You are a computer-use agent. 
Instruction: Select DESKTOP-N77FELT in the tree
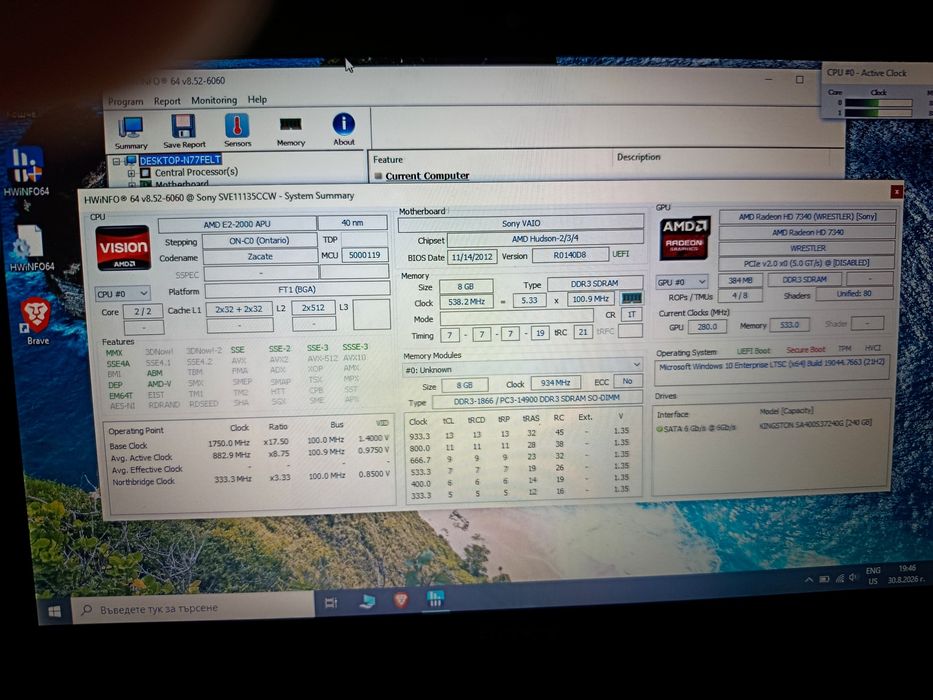tap(180, 160)
